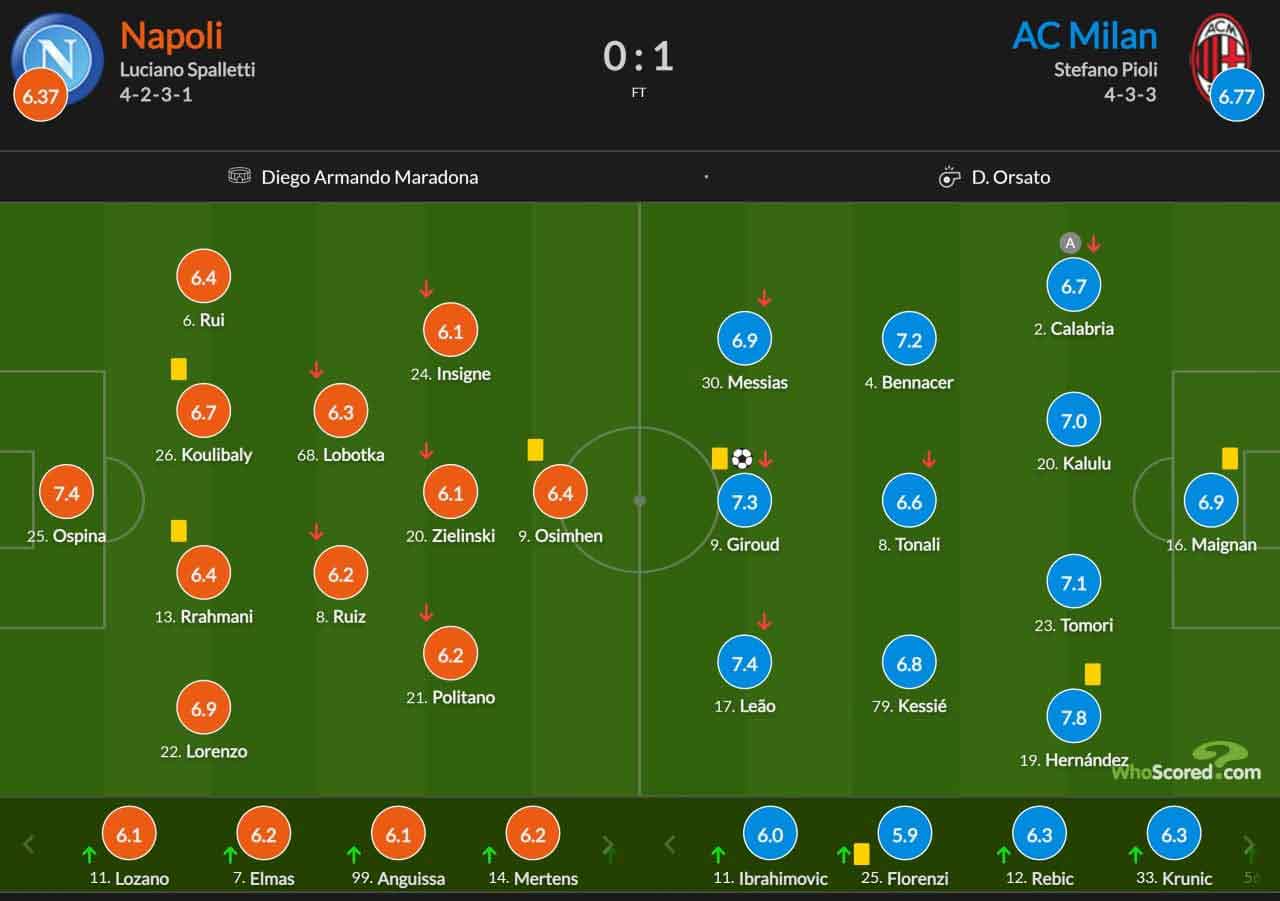The image size is (1280, 901).
Task: Click Napoli's 6.37 team rating badge
Action: click(x=40, y=97)
